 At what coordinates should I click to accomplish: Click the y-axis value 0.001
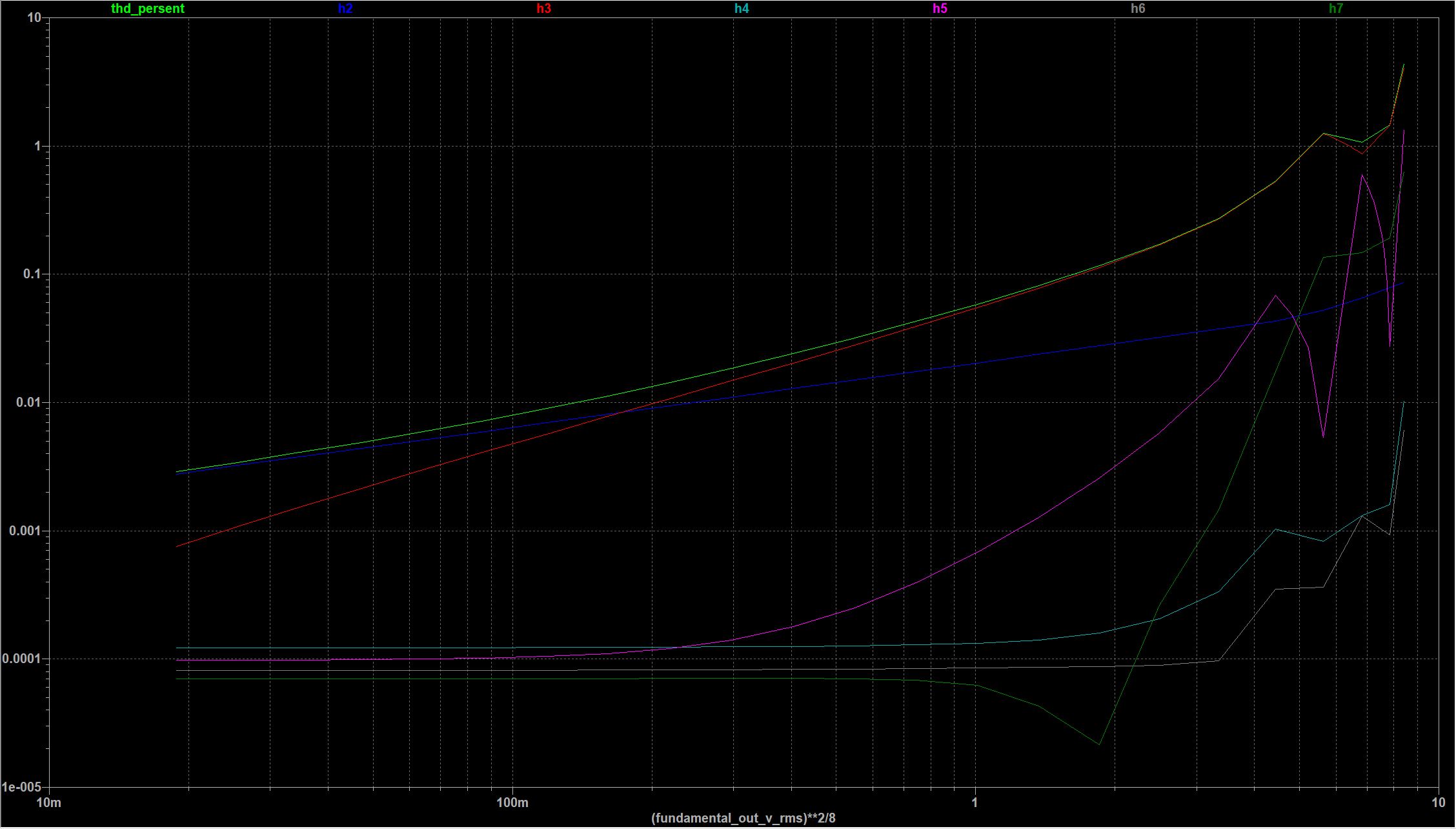tap(25, 531)
